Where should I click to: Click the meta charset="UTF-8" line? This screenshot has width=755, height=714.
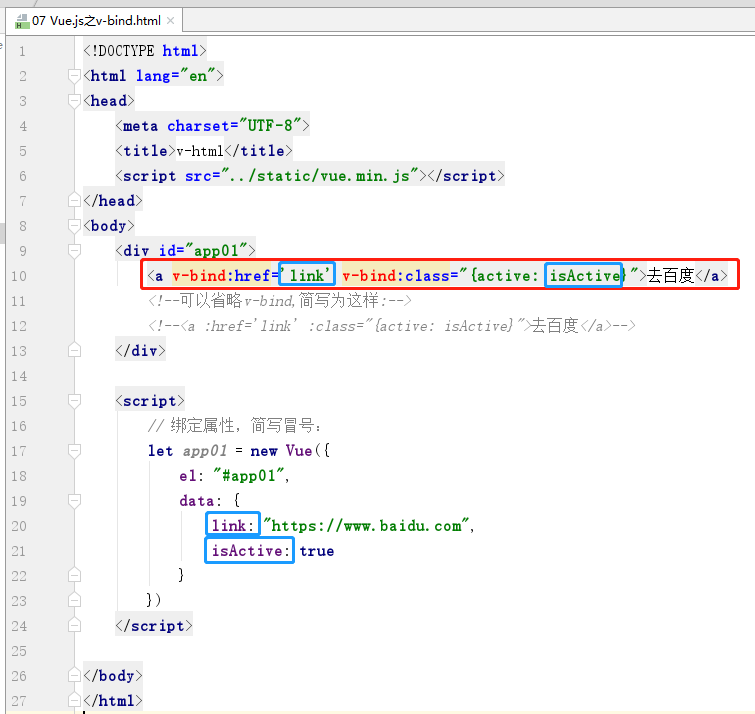(212, 126)
